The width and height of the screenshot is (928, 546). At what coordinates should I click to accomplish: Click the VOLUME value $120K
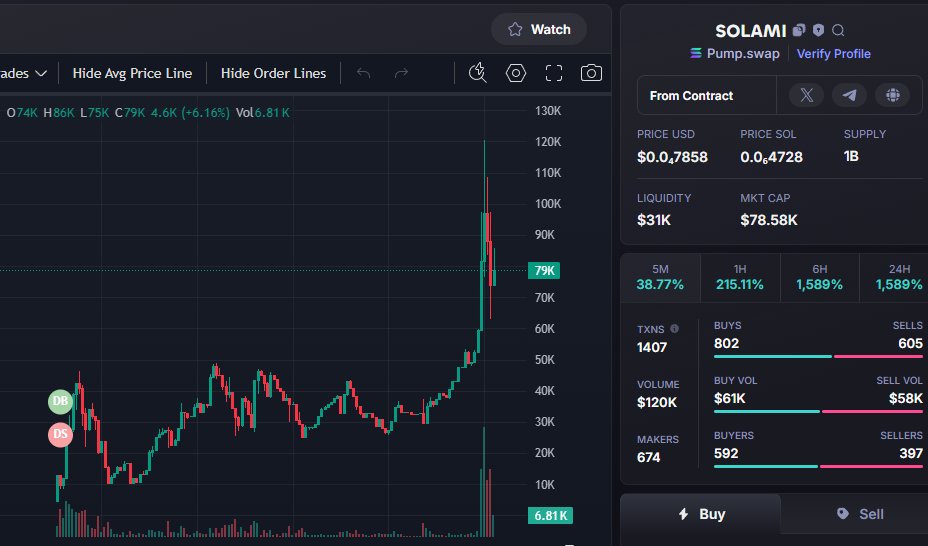pos(657,402)
